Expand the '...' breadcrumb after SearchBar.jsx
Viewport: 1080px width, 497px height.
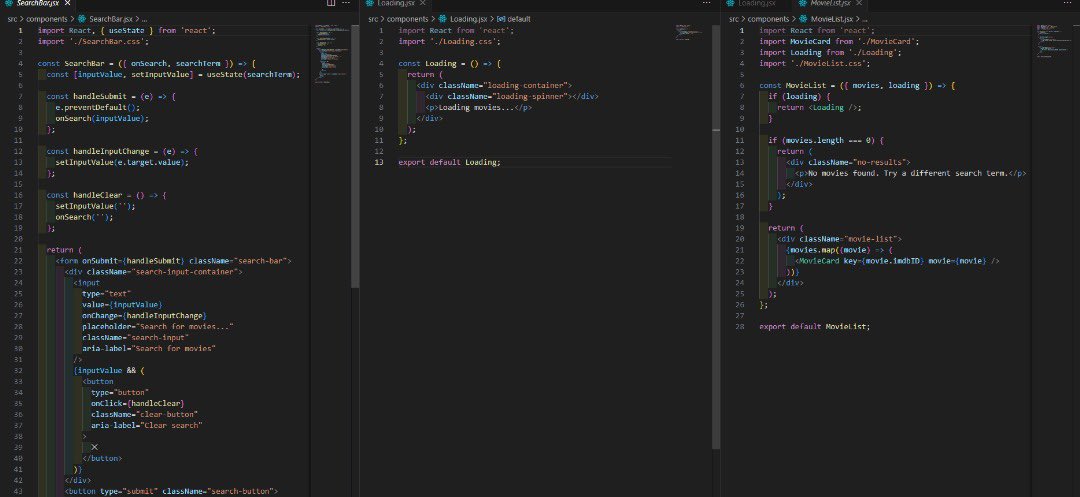click(145, 19)
